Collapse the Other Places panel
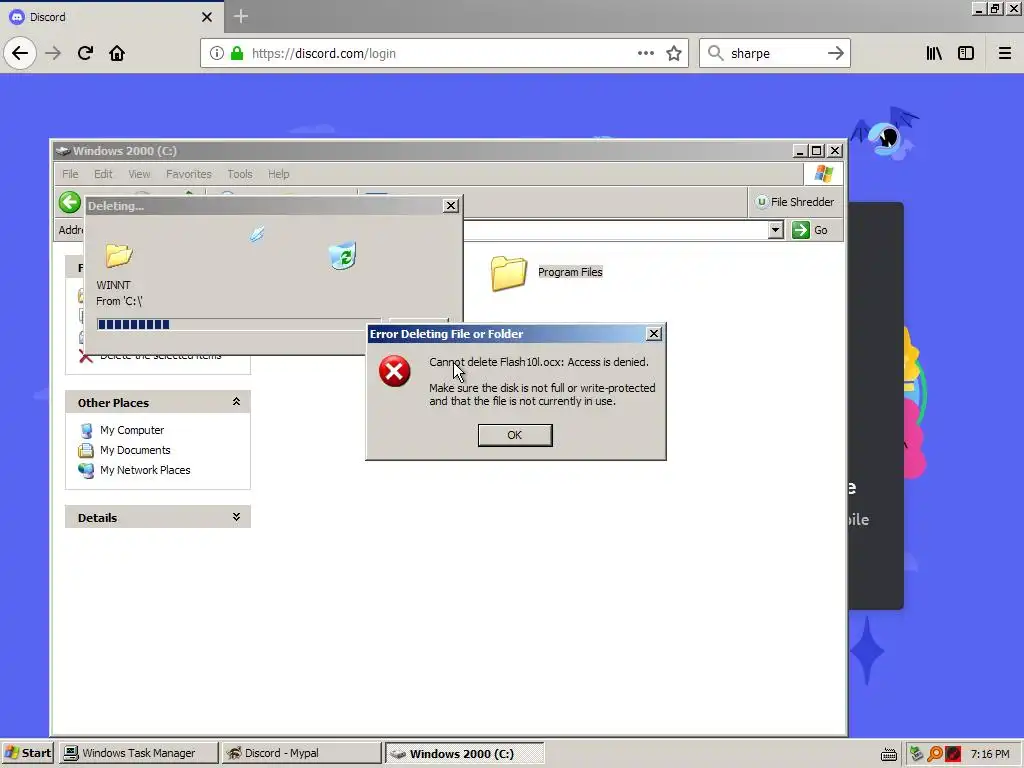The height and width of the screenshot is (768, 1024). coord(236,402)
